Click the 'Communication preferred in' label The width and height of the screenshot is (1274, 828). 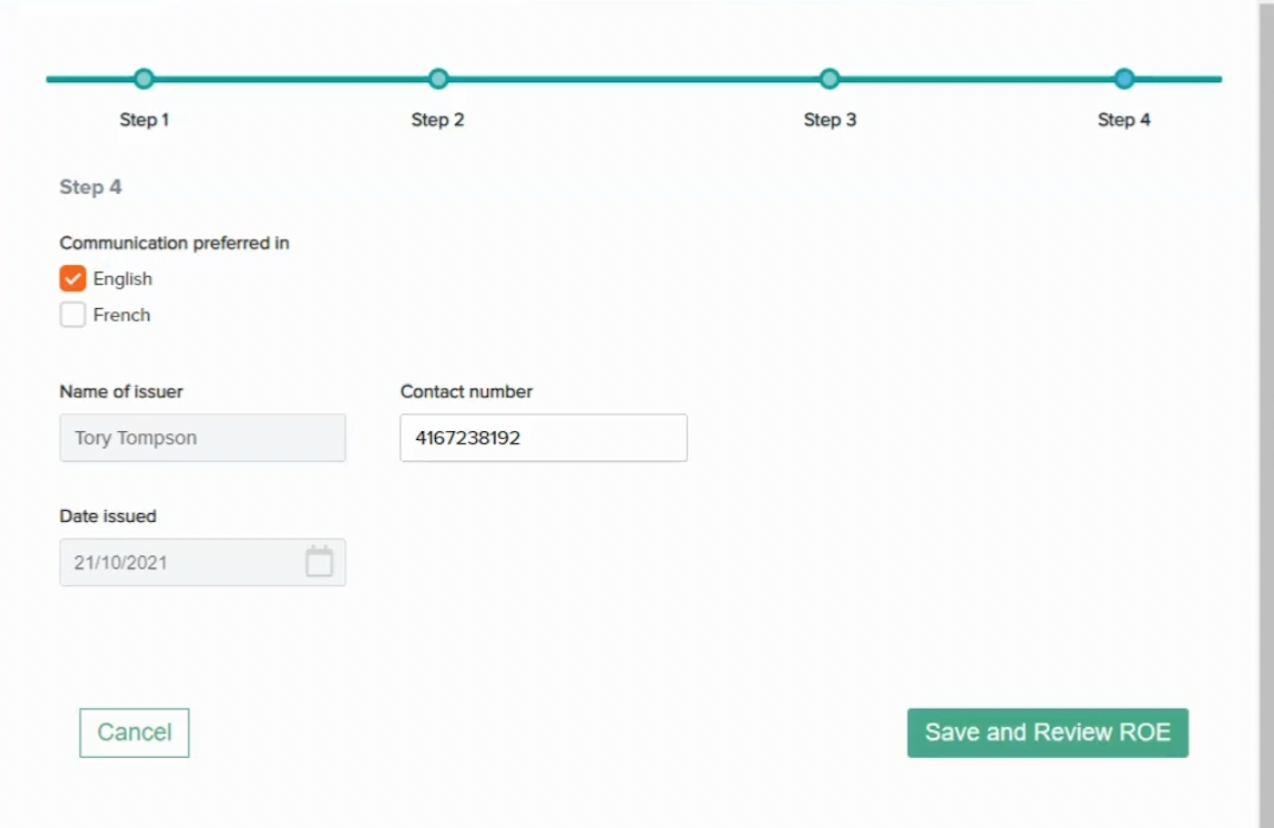click(174, 243)
